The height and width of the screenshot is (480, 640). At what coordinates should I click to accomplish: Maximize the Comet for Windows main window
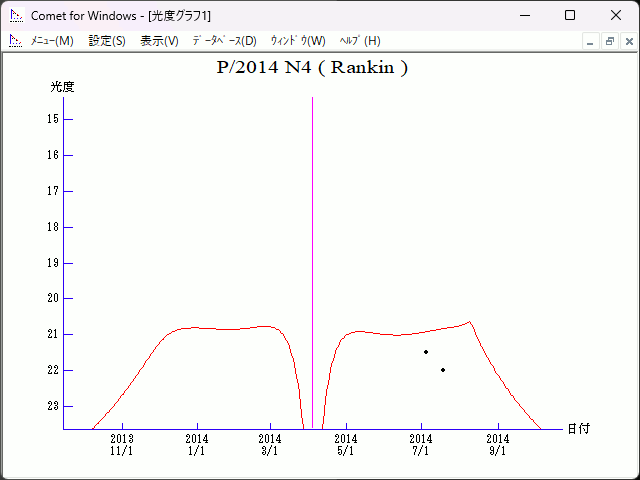(570, 16)
